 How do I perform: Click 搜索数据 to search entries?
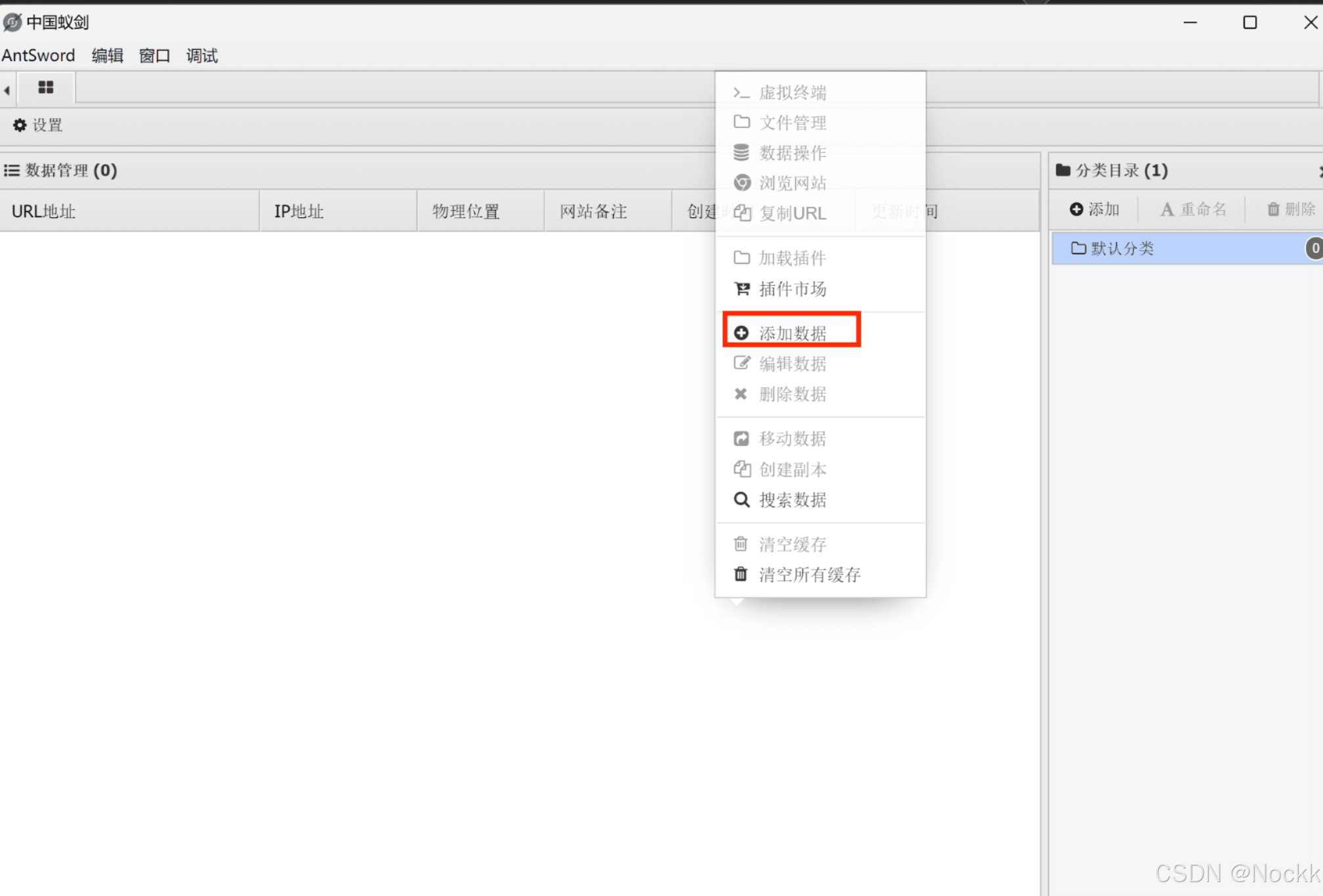[792, 500]
